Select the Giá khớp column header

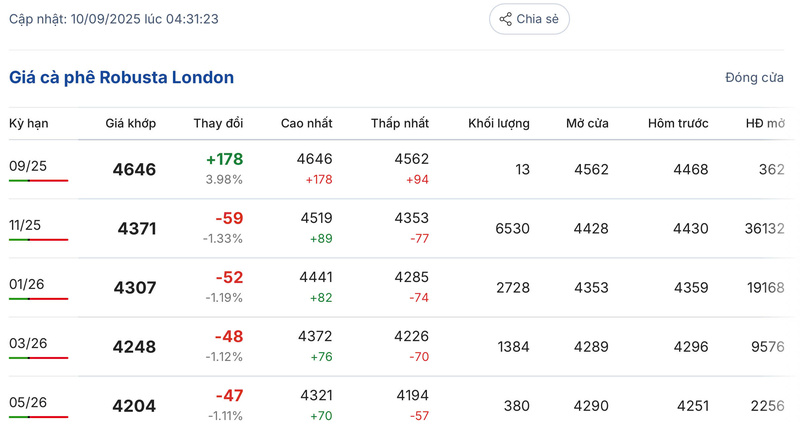(131, 123)
